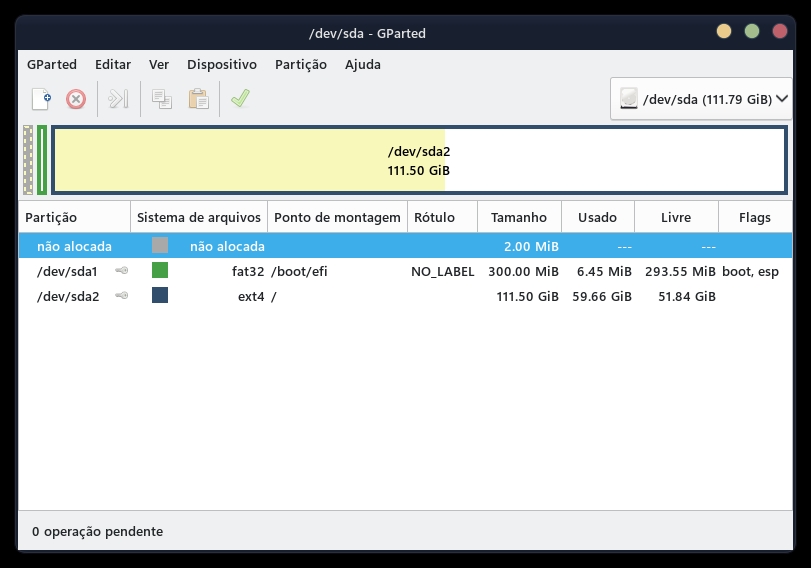Click the hard disk icon in device selector
The height and width of the screenshot is (568, 811).
coord(628,98)
